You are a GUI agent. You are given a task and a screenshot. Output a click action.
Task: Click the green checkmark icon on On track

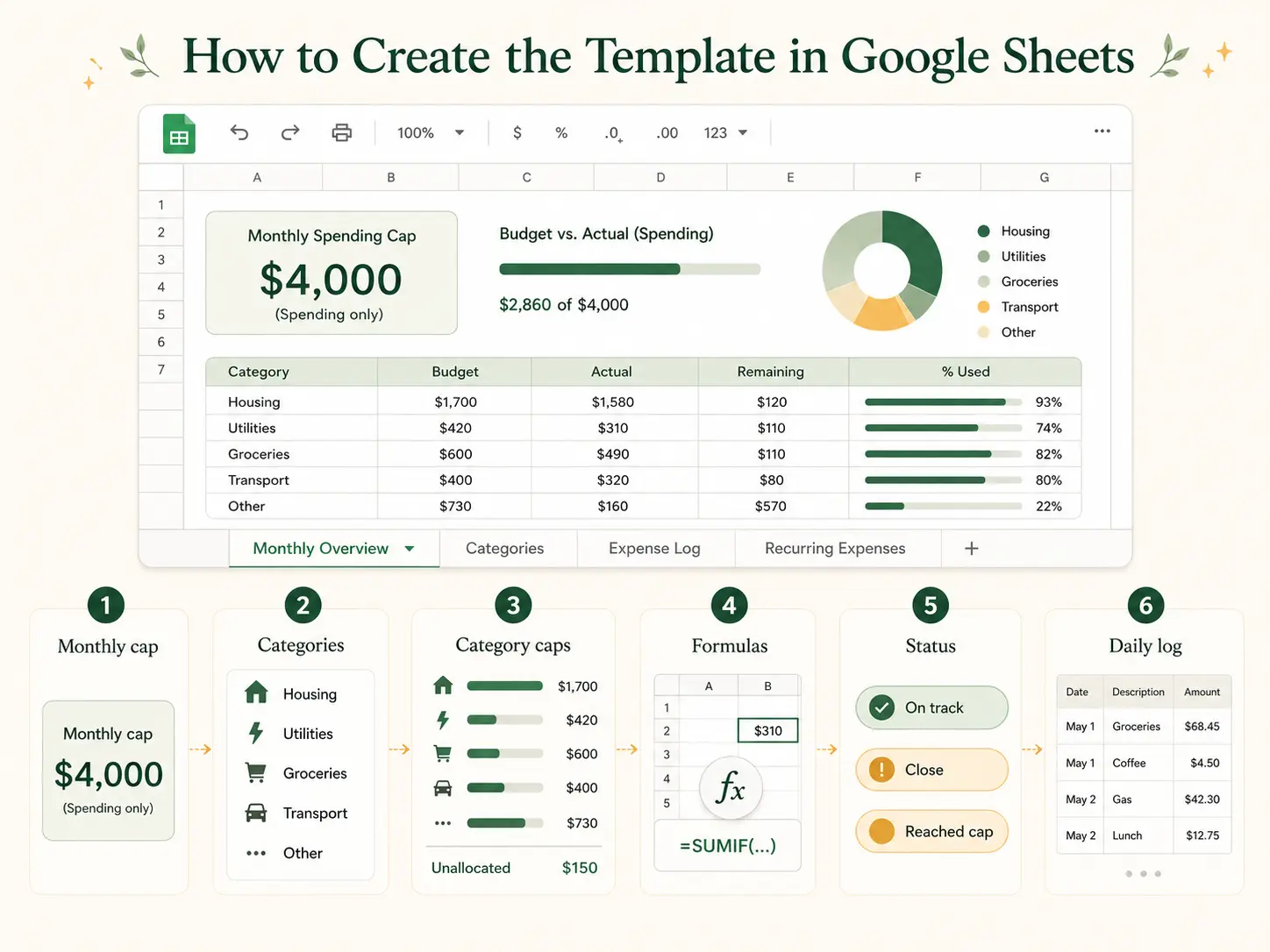tap(881, 707)
